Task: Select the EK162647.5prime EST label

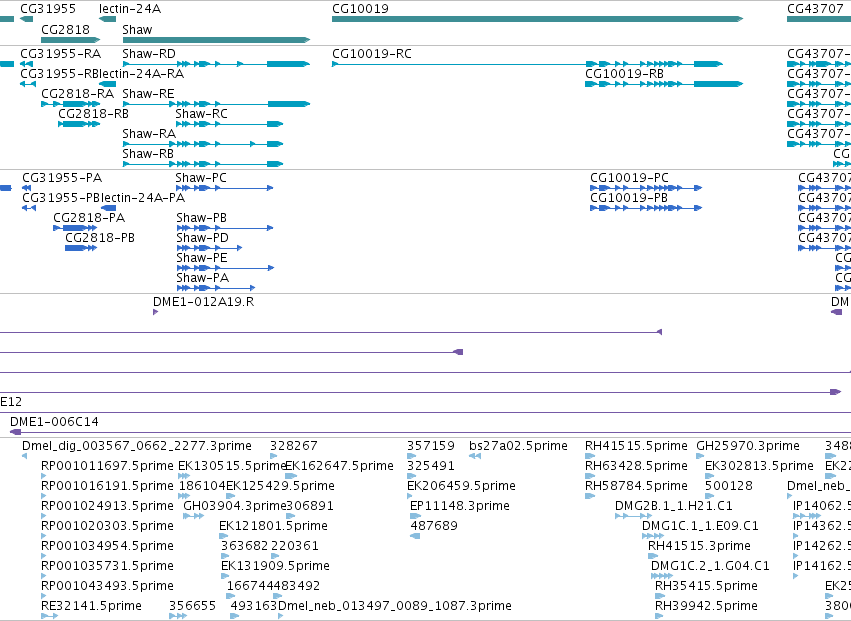Action: (x=339, y=466)
